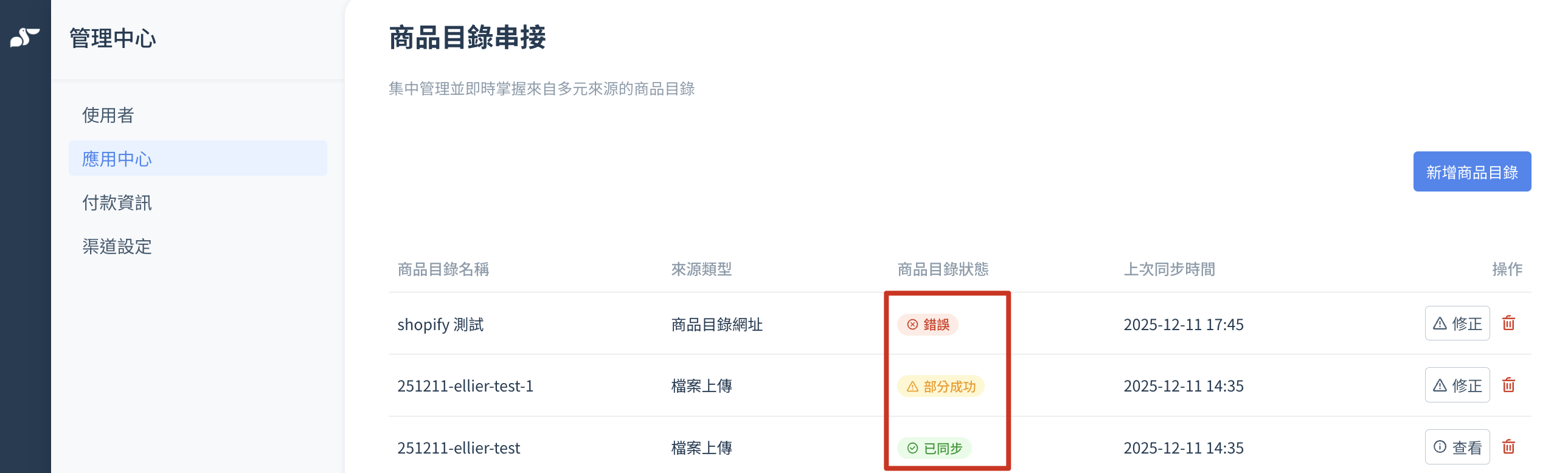1568x473 pixels.
Task: Click the 商品目錄名稱 column header
Action: point(443,269)
